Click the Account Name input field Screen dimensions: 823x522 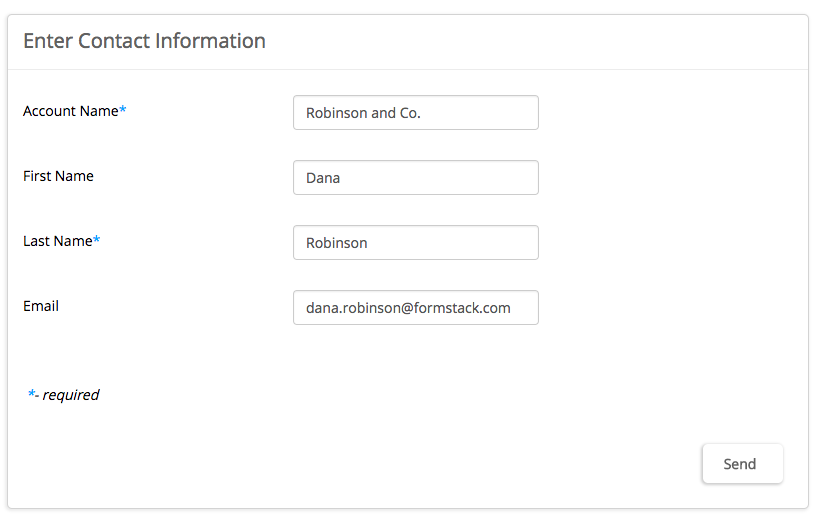pyautogui.click(x=415, y=113)
